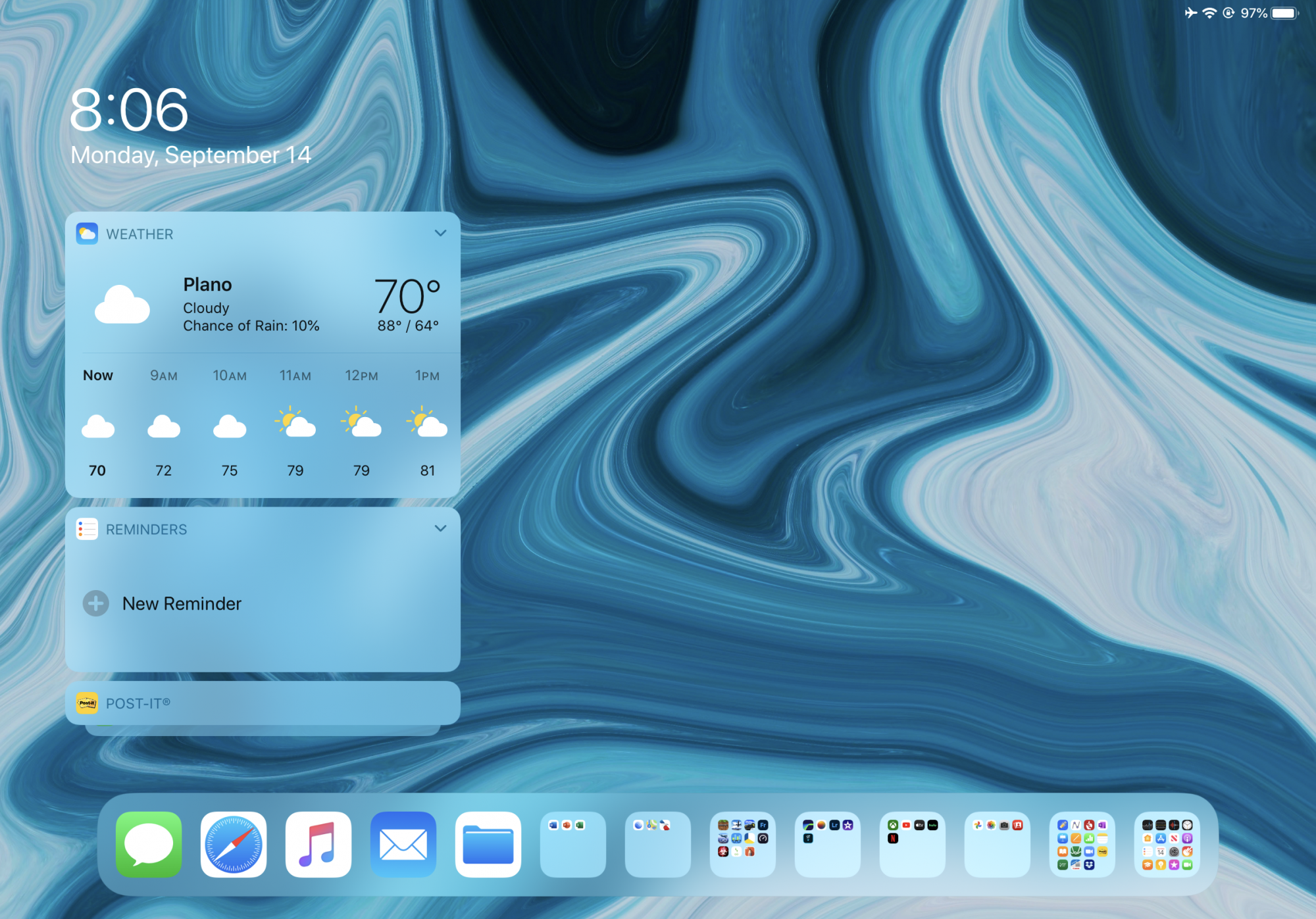
Task: Tap the Weather widget app icon
Action: 87,234
